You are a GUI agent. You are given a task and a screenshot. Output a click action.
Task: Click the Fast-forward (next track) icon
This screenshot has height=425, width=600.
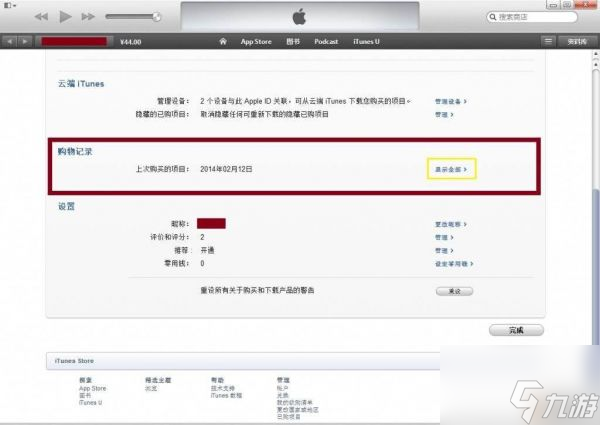click(x=90, y=17)
